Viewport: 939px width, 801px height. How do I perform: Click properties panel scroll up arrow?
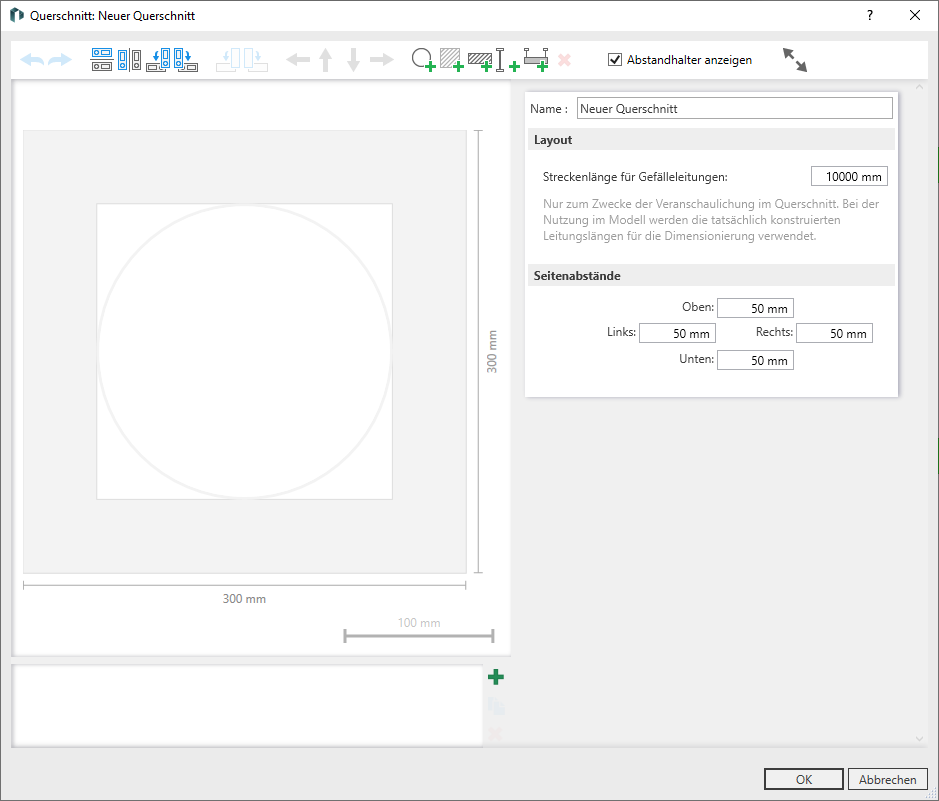coord(919,87)
